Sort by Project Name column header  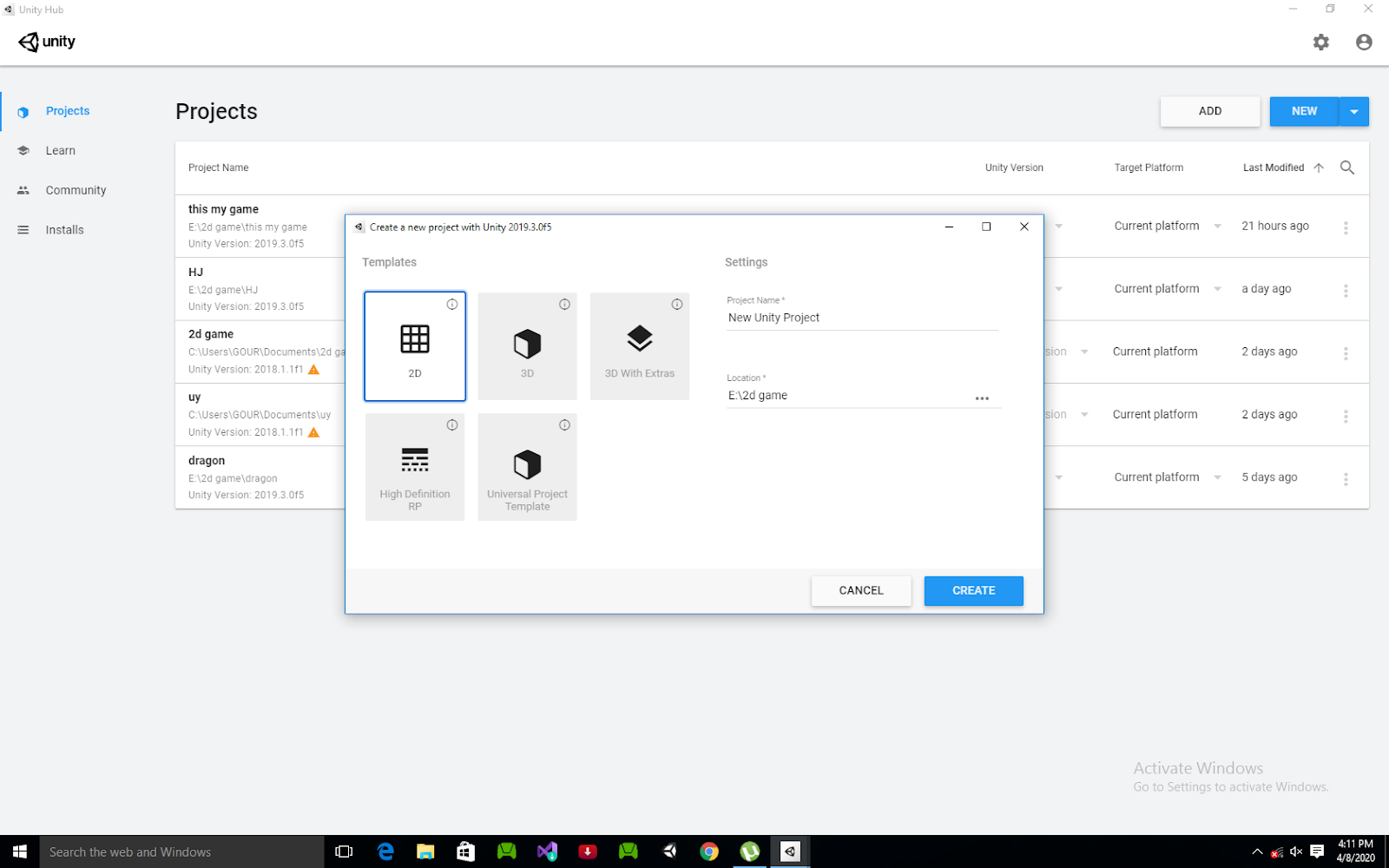point(219,168)
